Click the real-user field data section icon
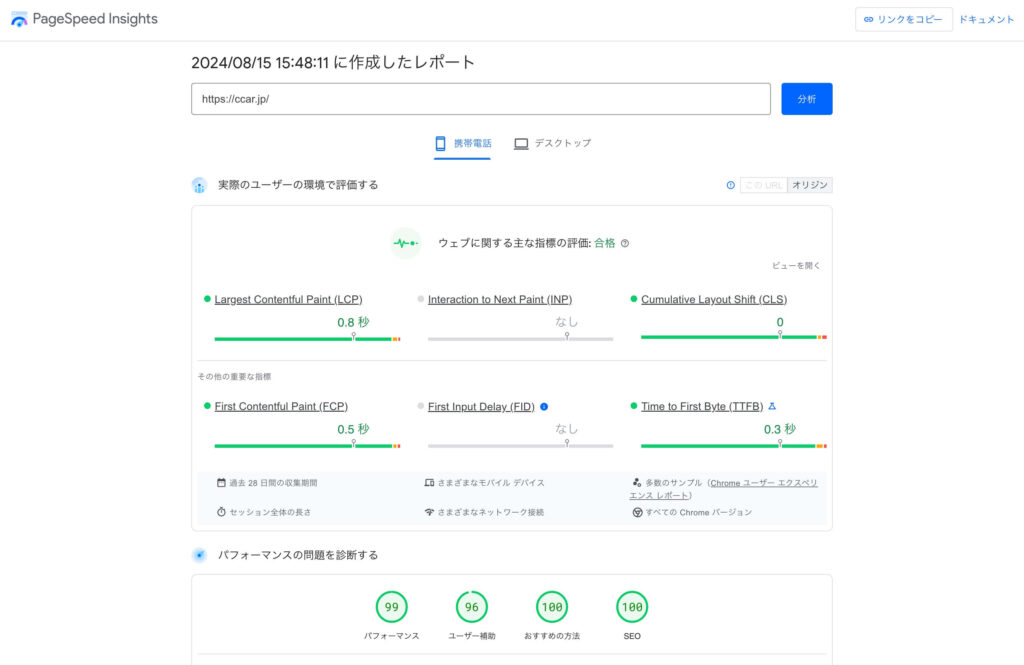The height and width of the screenshot is (665, 1024). (200, 185)
